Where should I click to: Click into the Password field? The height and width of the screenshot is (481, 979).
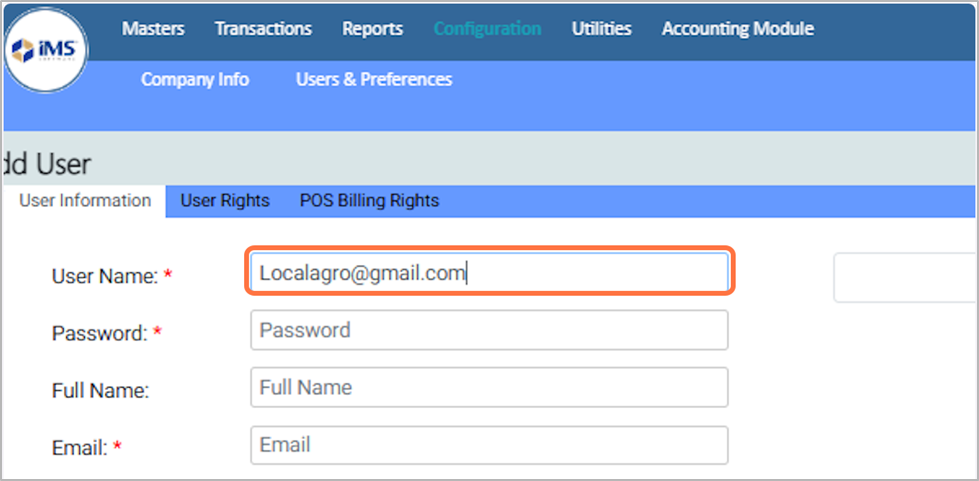point(489,330)
